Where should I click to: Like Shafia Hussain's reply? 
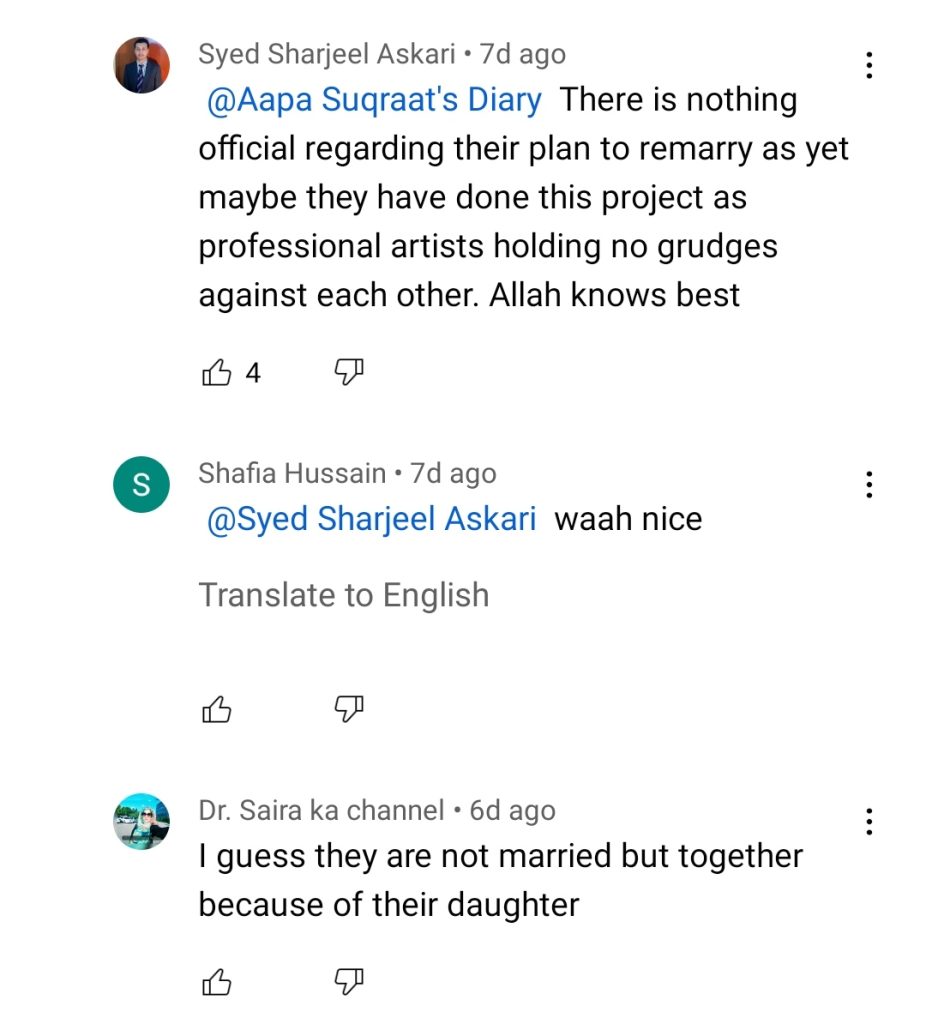pos(217,710)
